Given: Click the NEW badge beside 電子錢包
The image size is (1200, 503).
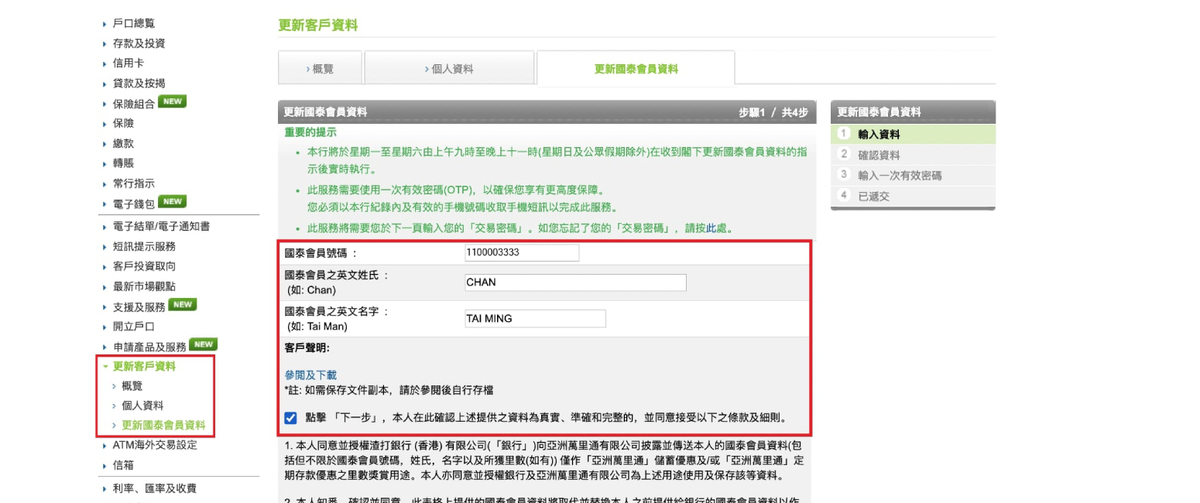Looking at the screenshot, I should 173,202.
